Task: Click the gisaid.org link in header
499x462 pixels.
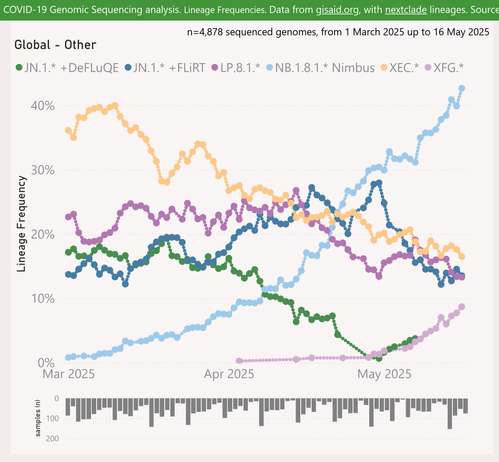Action: (337, 10)
